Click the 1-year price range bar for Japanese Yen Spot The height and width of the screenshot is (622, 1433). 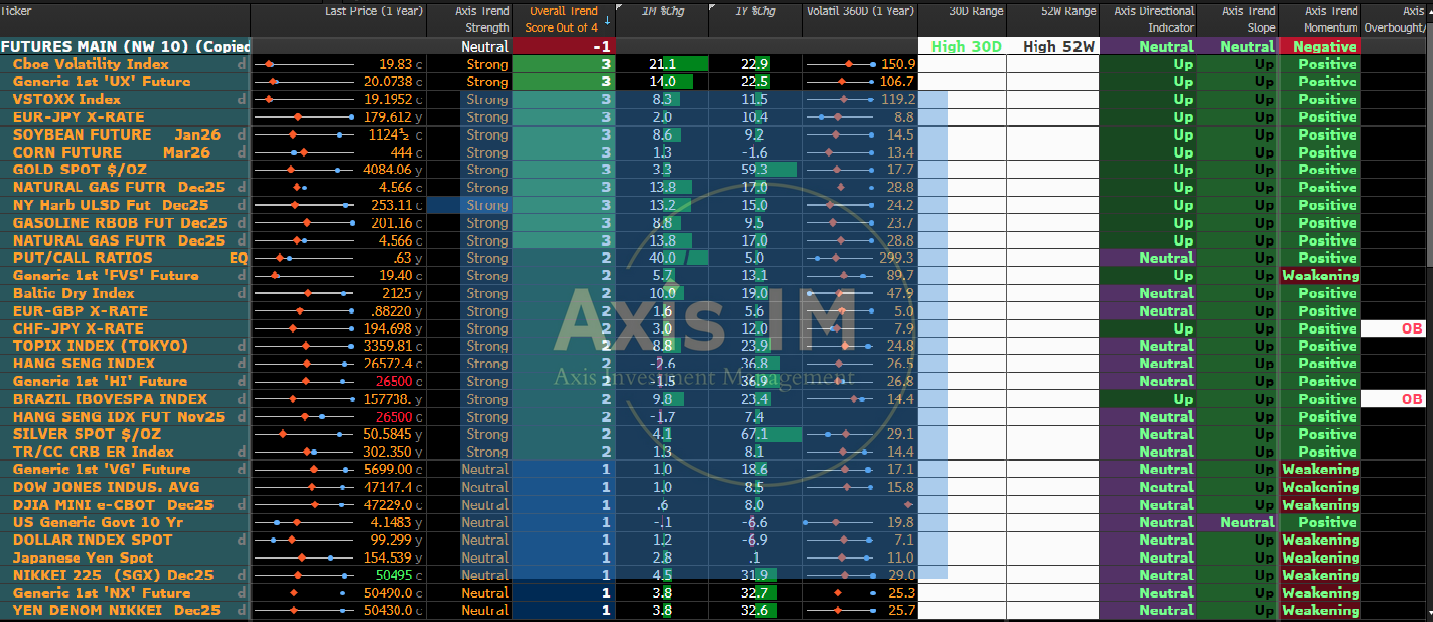[x=304, y=558]
